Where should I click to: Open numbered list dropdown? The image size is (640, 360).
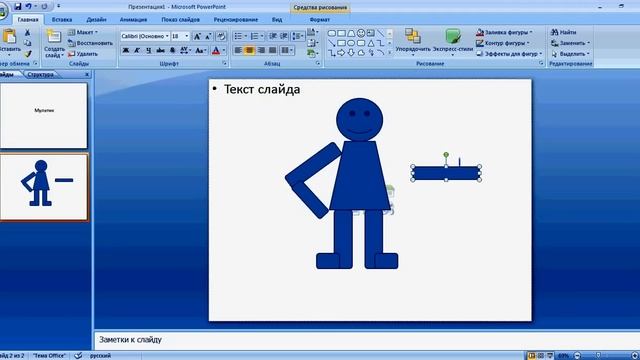pyautogui.click(x=262, y=36)
